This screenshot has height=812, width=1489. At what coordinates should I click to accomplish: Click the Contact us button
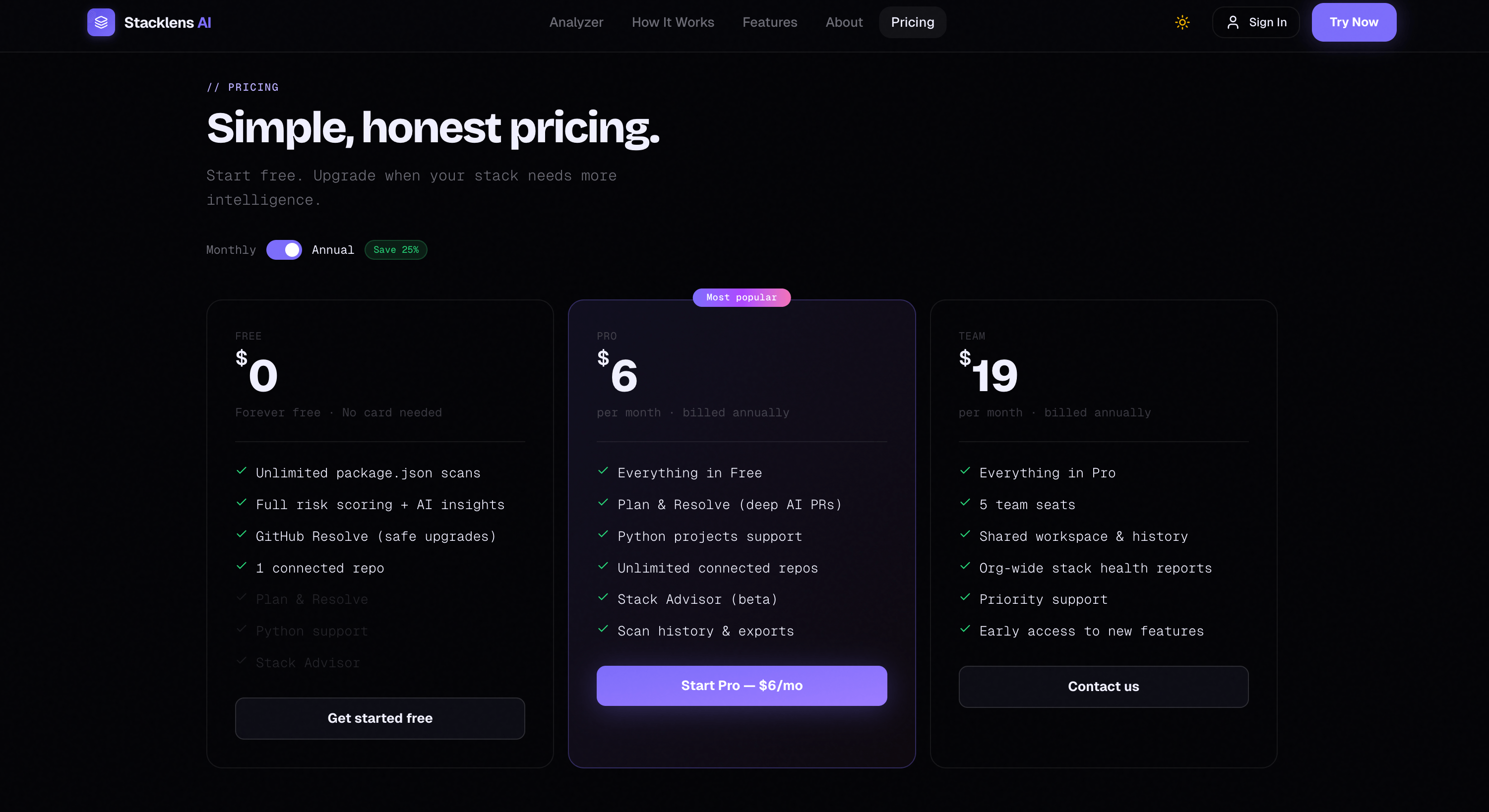1103,686
